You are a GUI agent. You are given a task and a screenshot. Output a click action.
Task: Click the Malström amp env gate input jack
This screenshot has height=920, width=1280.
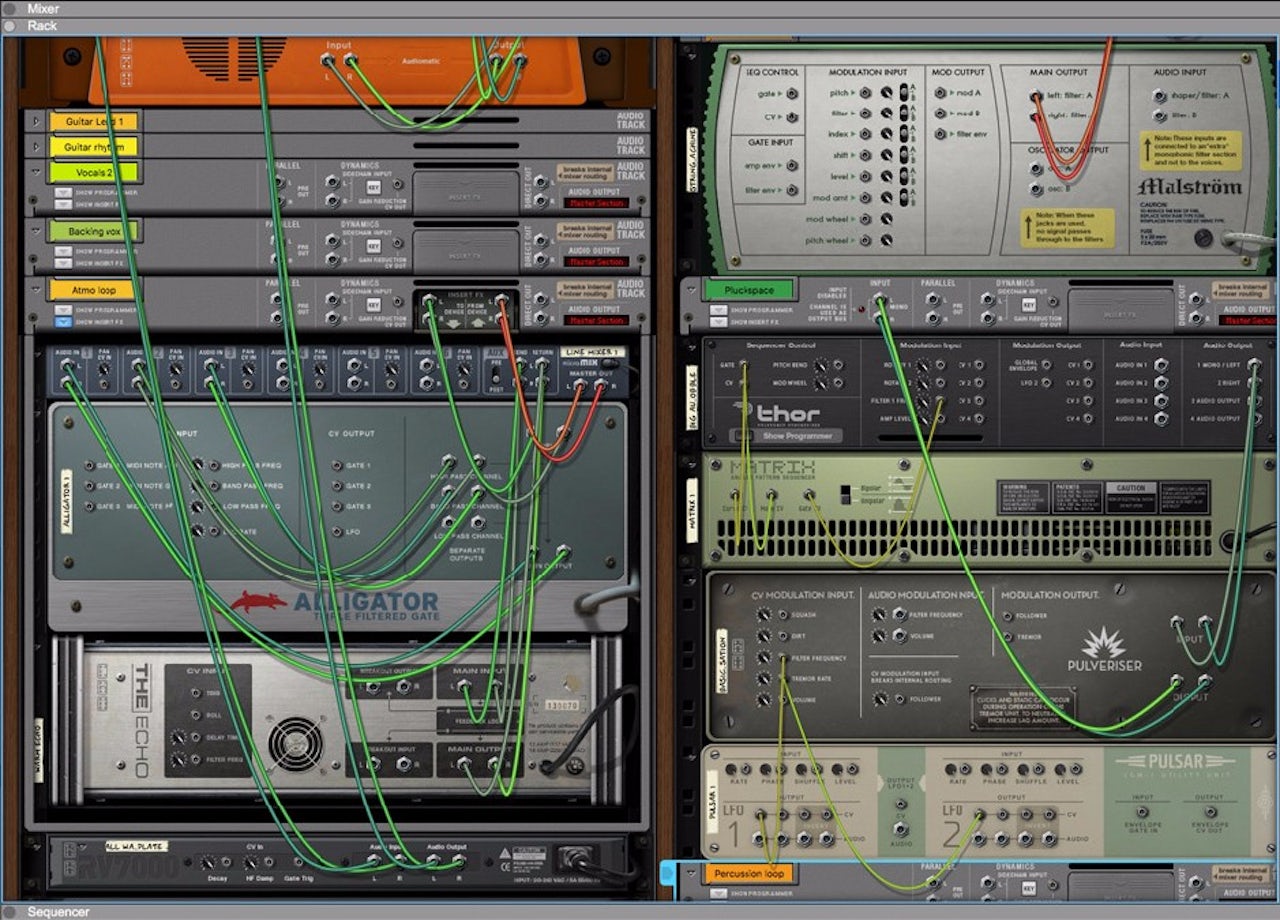click(792, 166)
